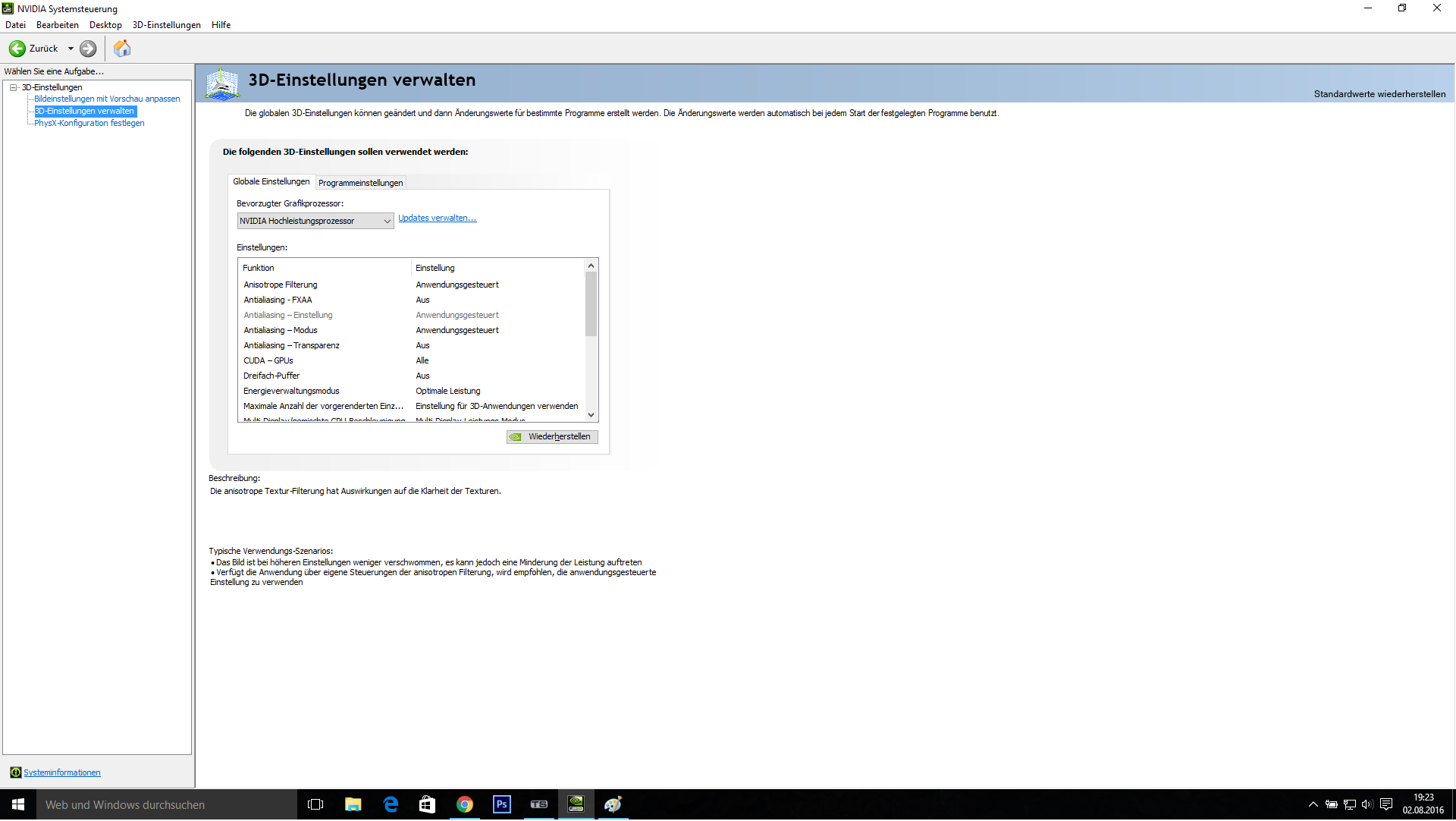This screenshot has width=1456, height=821.
Task: Click the gray forward arrow icon
Action: point(88,49)
